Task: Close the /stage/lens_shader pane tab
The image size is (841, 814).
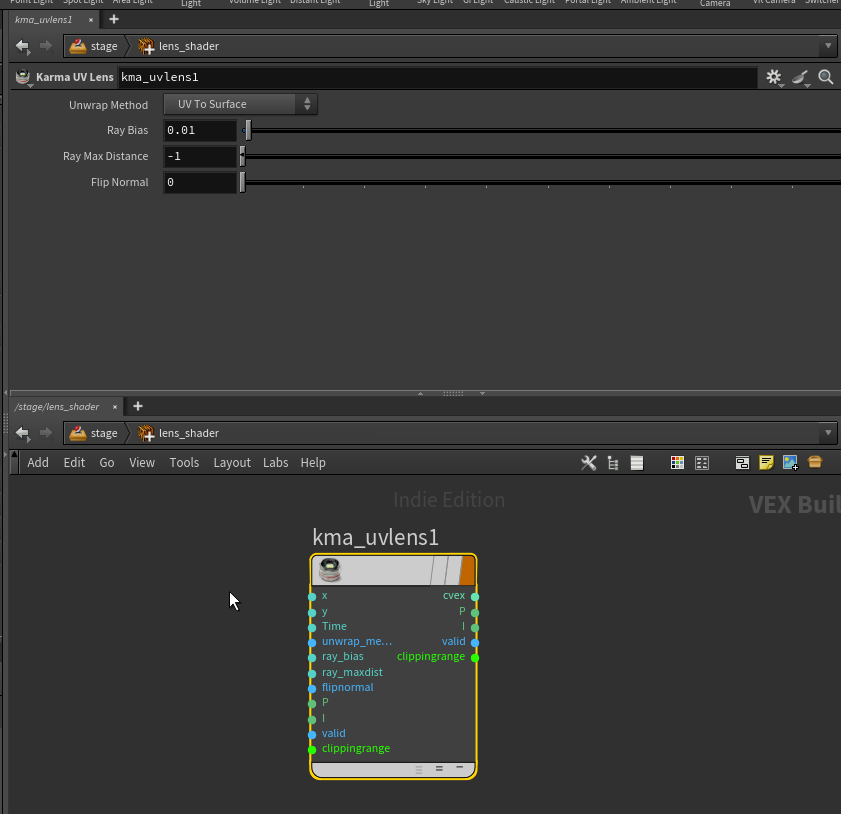Action: 115,407
